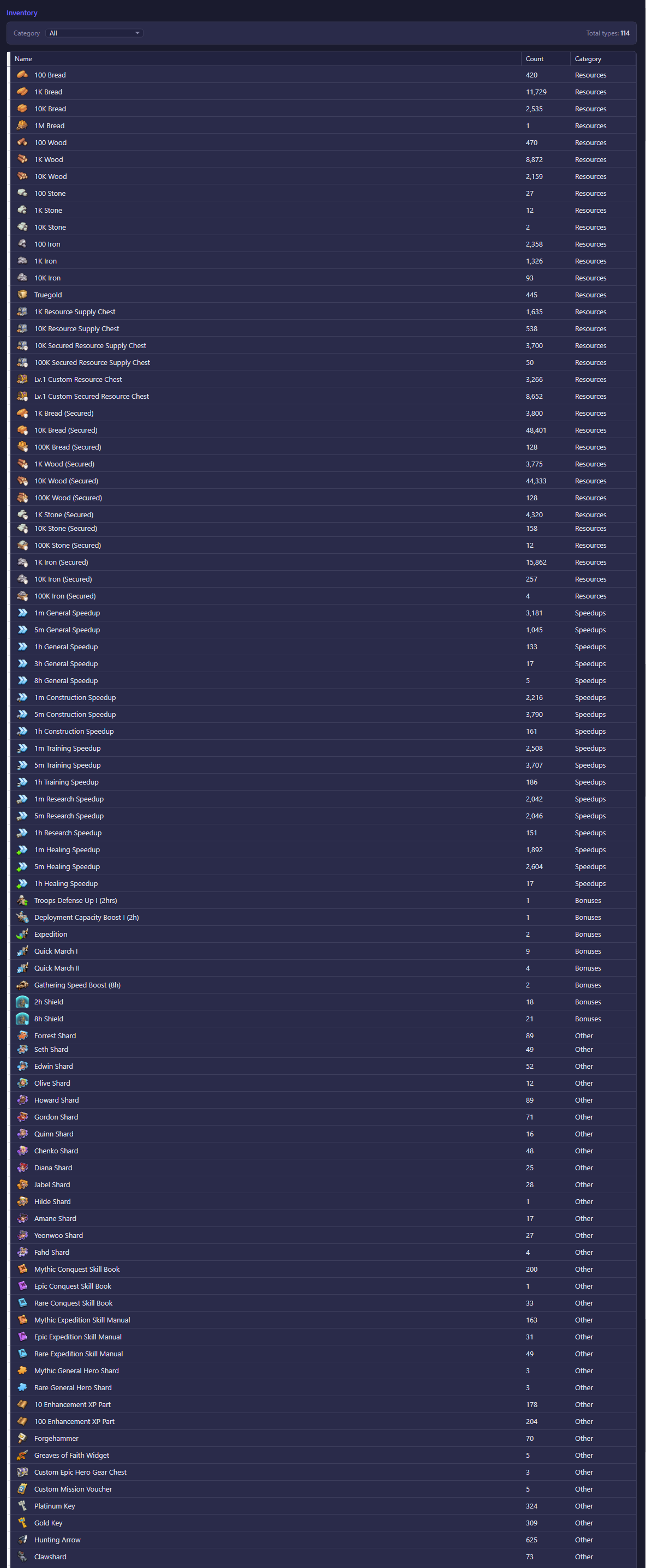
Task: Select the 1K Iron (Secured) name
Action: [x=61, y=562]
